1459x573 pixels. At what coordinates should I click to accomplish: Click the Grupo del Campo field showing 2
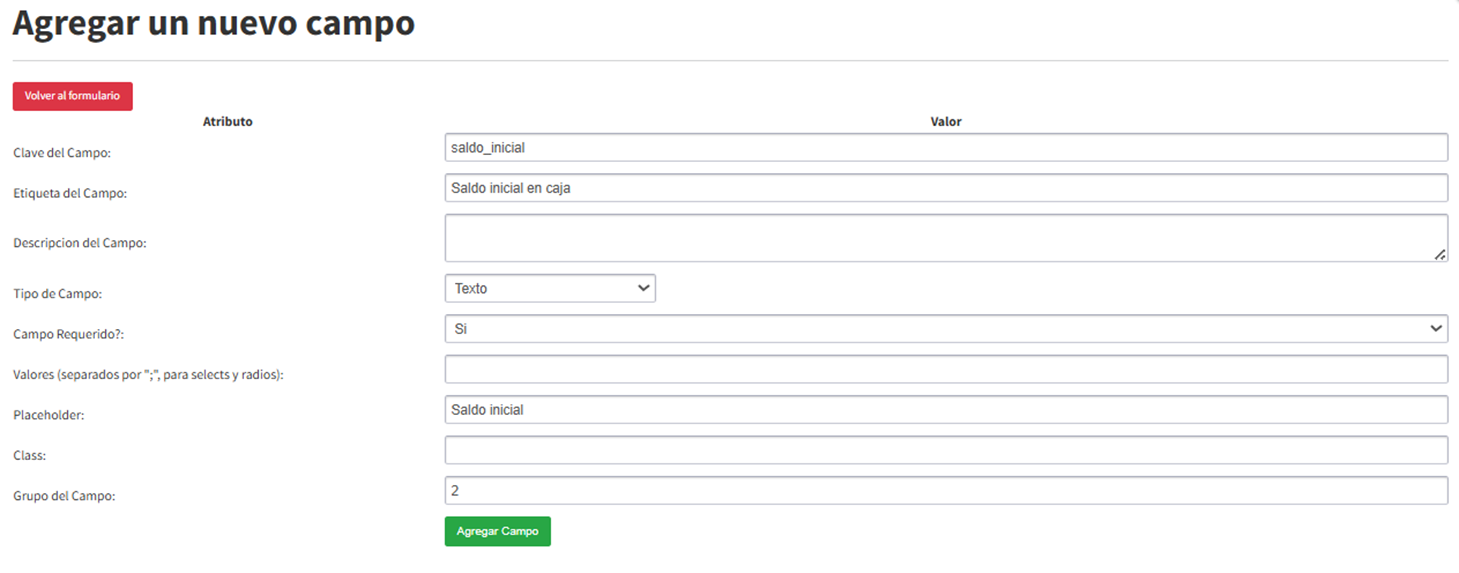click(x=946, y=490)
